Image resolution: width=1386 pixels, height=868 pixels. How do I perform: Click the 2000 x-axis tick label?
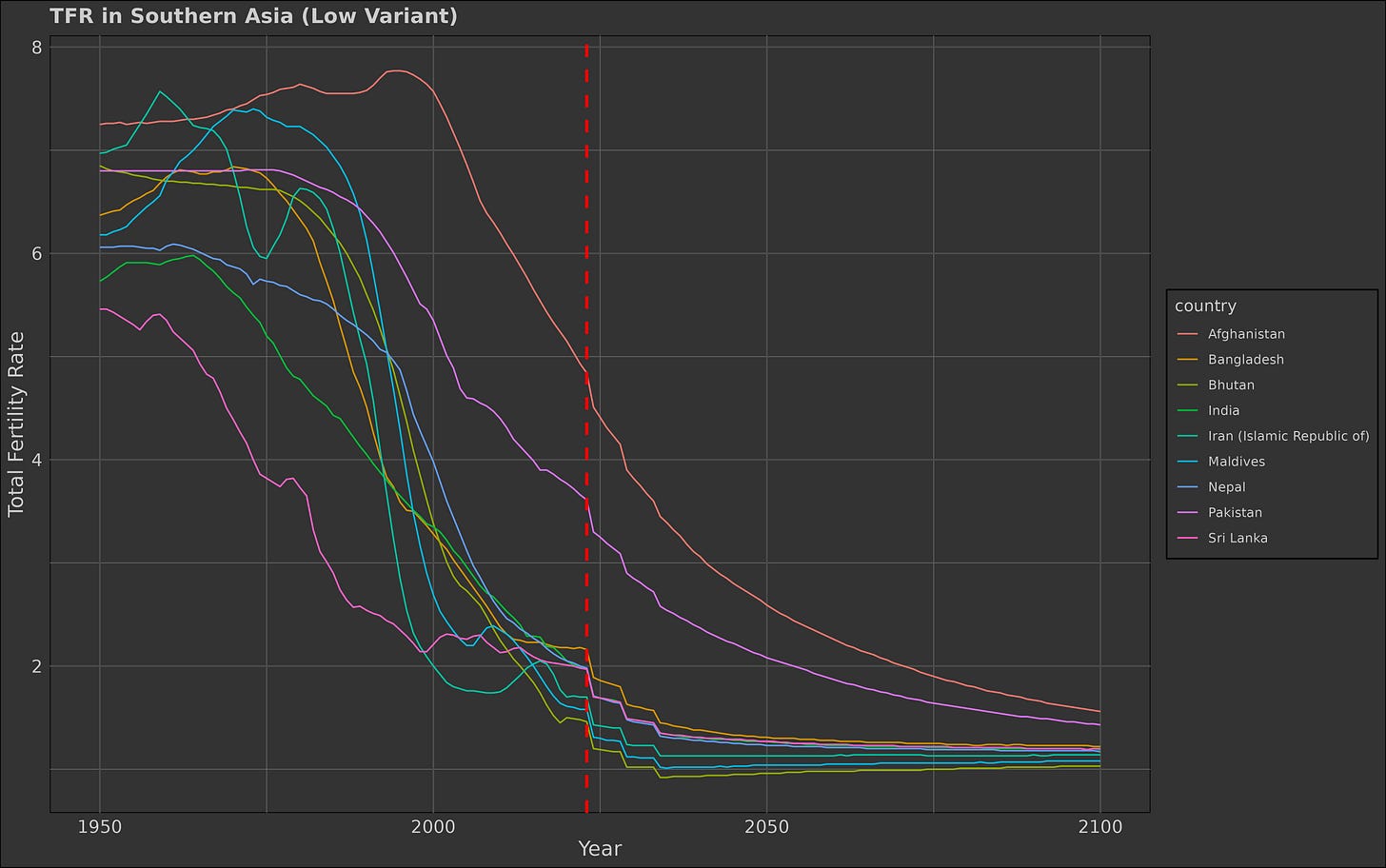click(433, 826)
